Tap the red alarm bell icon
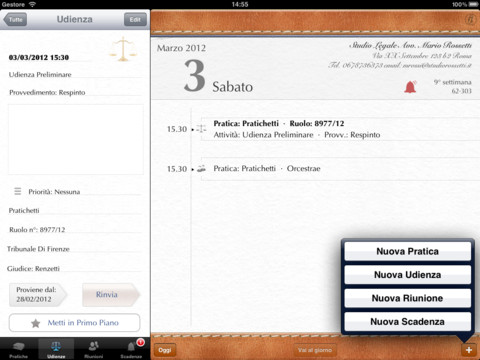Image resolution: width=480 pixels, height=360 pixels. click(x=410, y=87)
